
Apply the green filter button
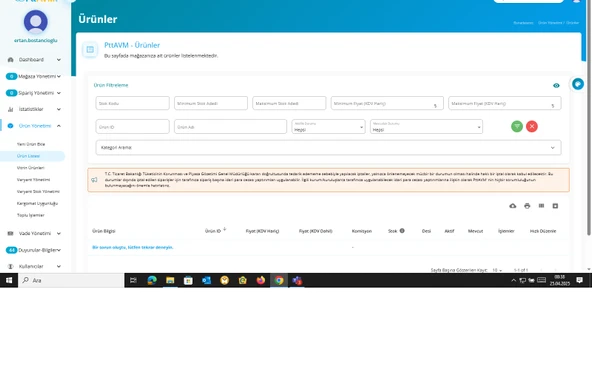[517, 126]
